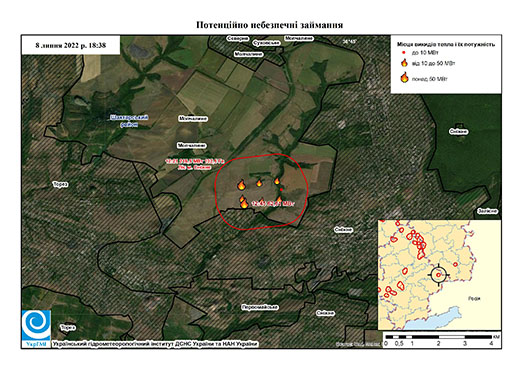The height and width of the screenshot is (368, 520).
Task: Click the date box '8 липня 2022 р. 18:38'
Action: point(71,45)
